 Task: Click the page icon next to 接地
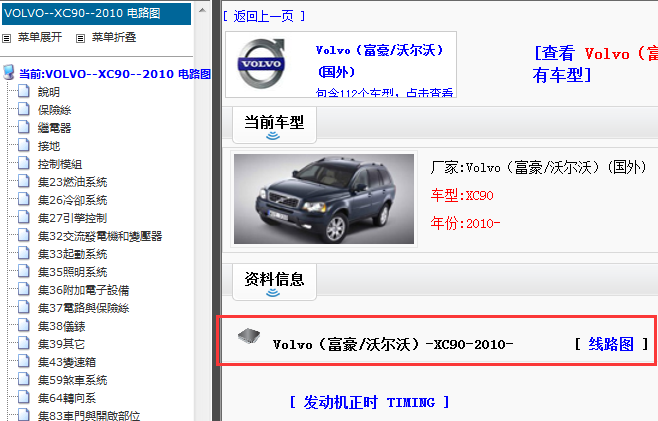(24, 145)
